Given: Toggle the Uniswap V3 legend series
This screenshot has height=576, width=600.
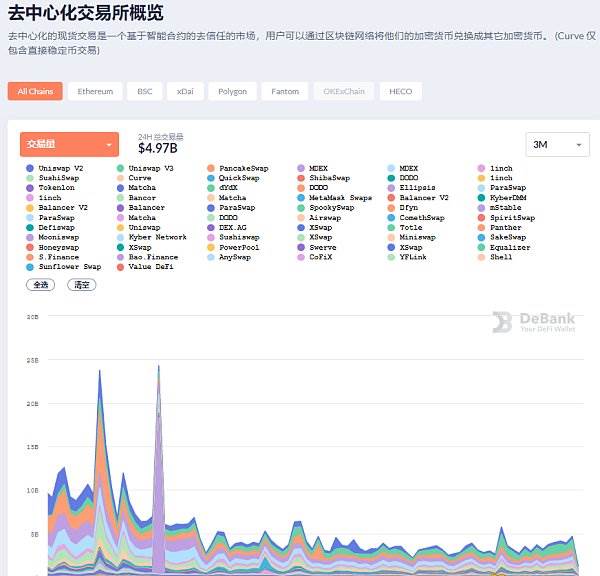Looking at the screenshot, I should click(x=145, y=168).
